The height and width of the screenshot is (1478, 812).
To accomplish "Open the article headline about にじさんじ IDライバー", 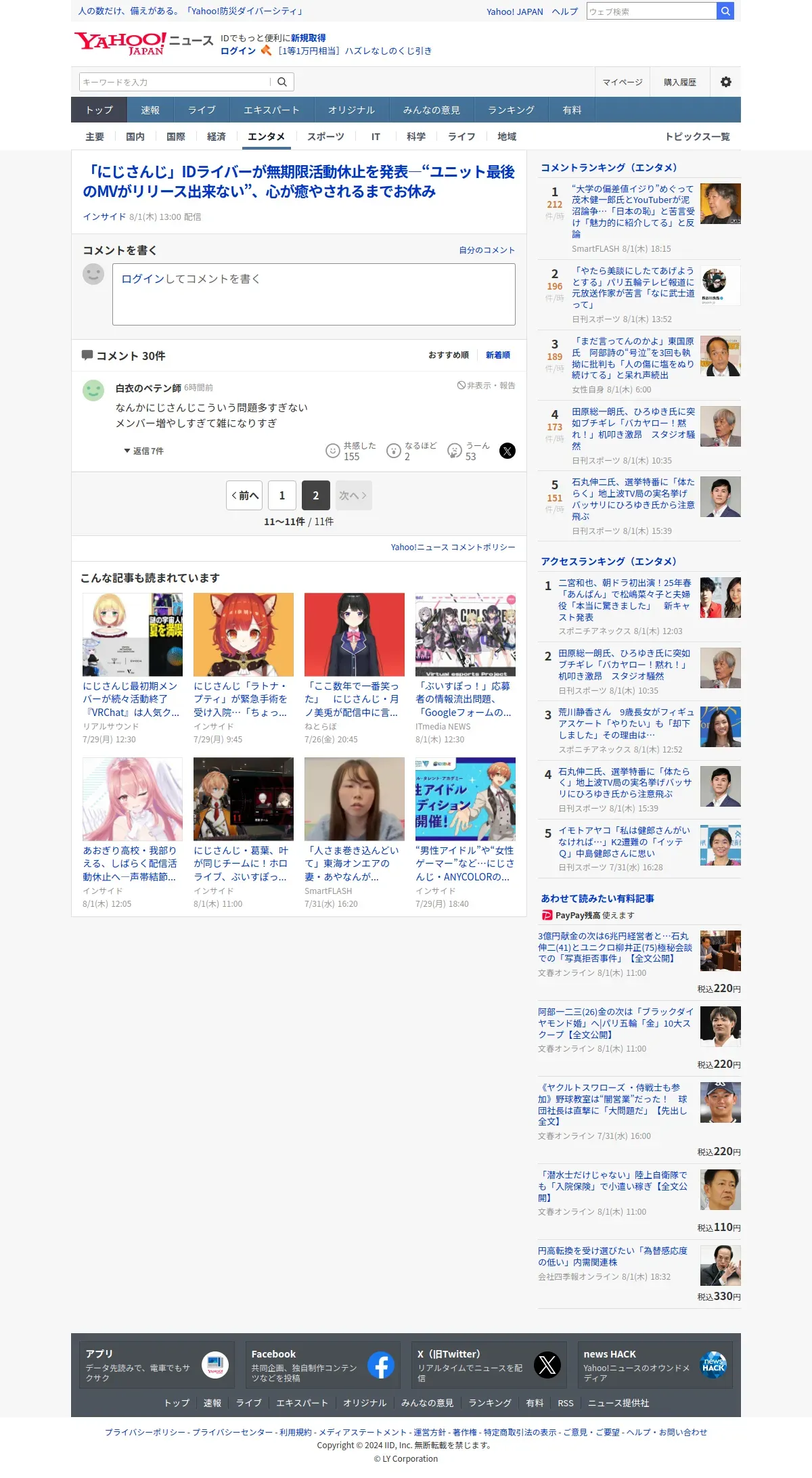I will [299, 181].
